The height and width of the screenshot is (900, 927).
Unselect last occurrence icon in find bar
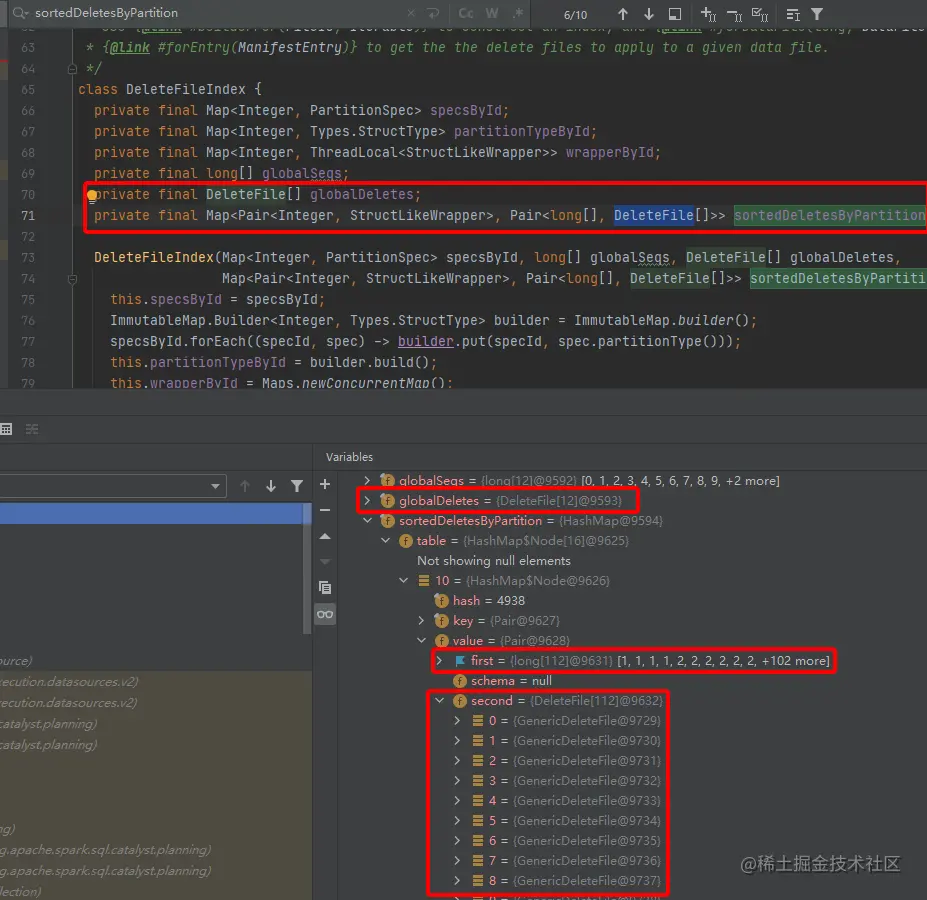(x=734, y=14)
